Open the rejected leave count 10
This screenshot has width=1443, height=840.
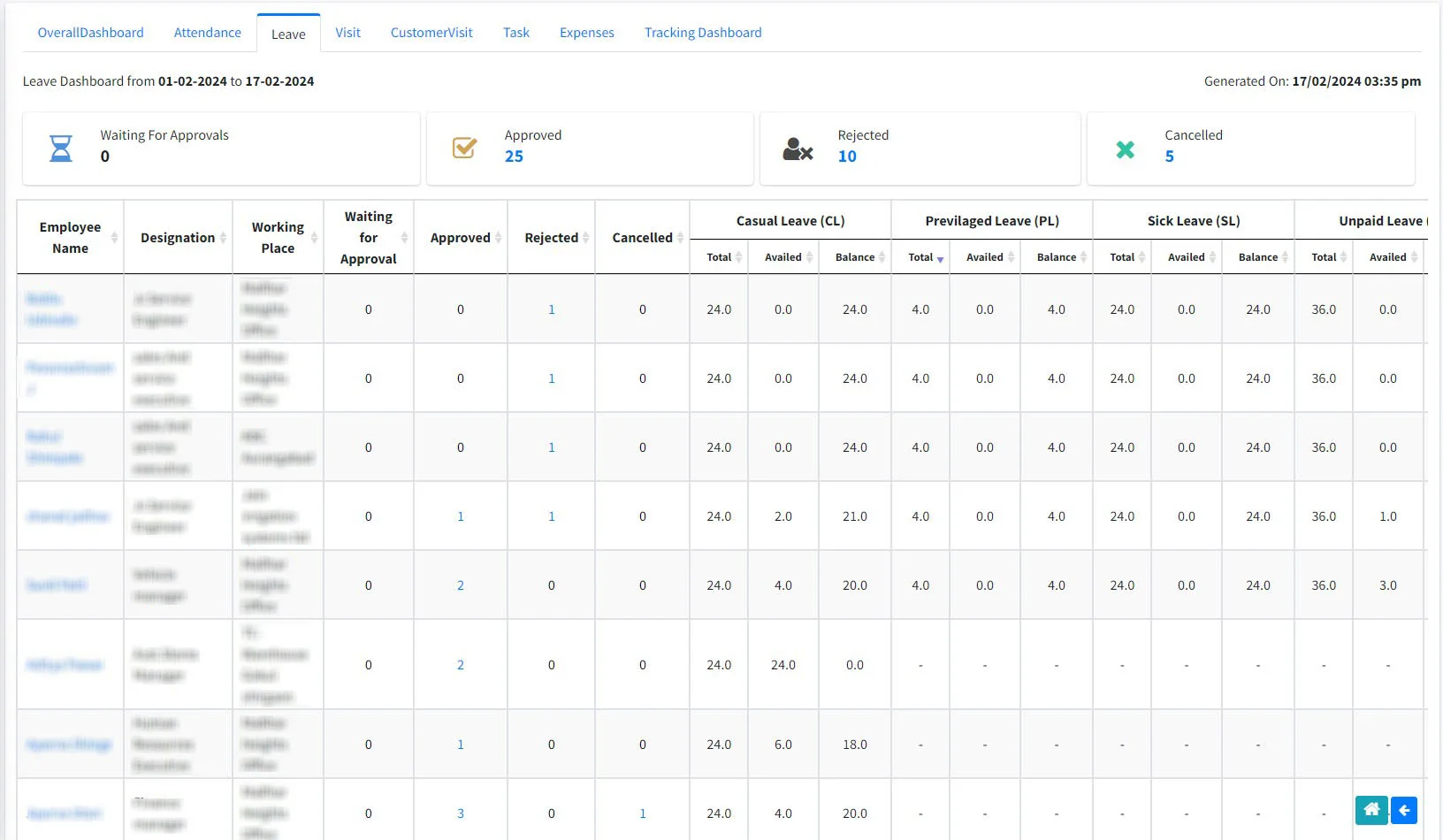pos(847,157)
